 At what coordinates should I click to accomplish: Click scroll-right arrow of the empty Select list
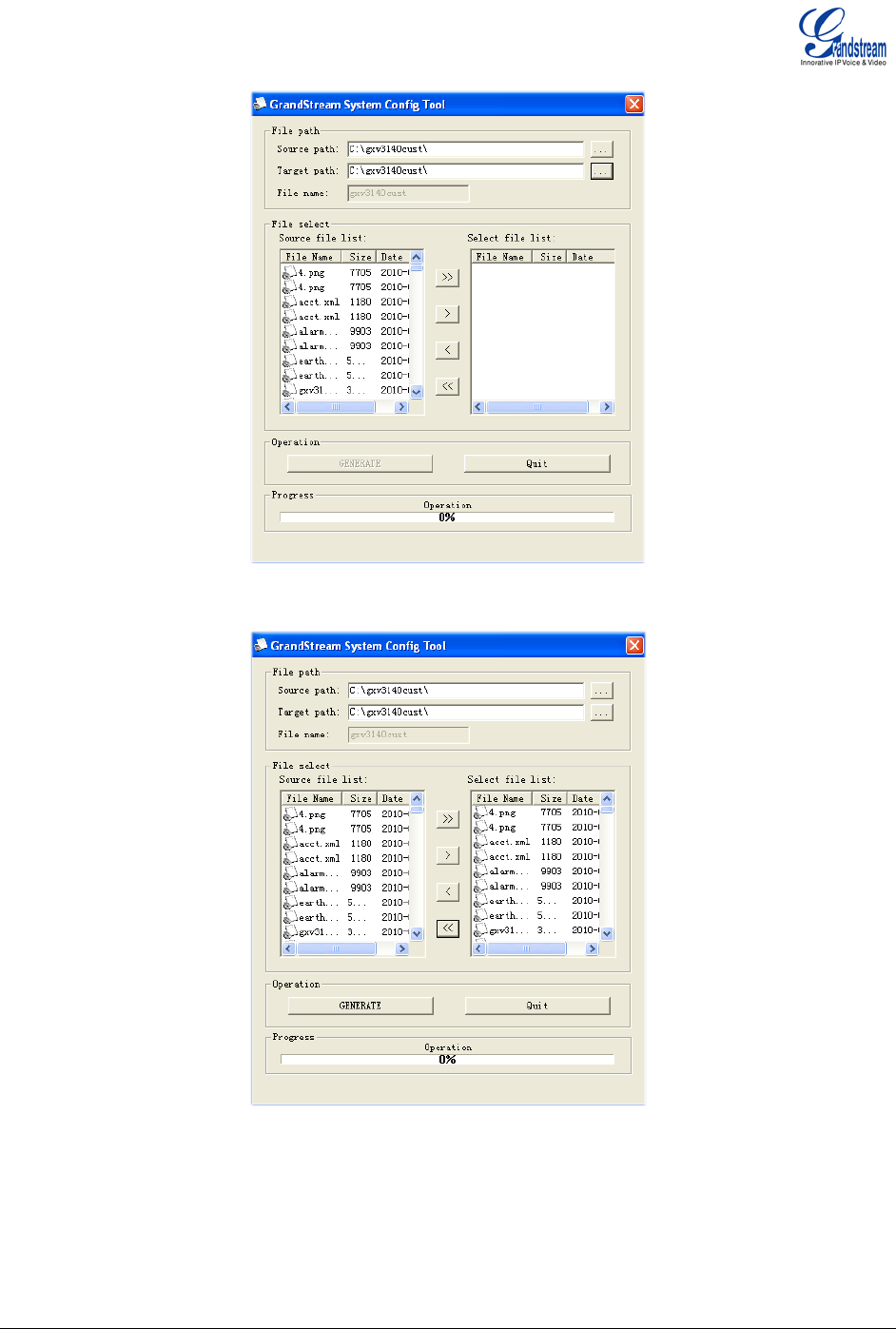coord(607,407)
